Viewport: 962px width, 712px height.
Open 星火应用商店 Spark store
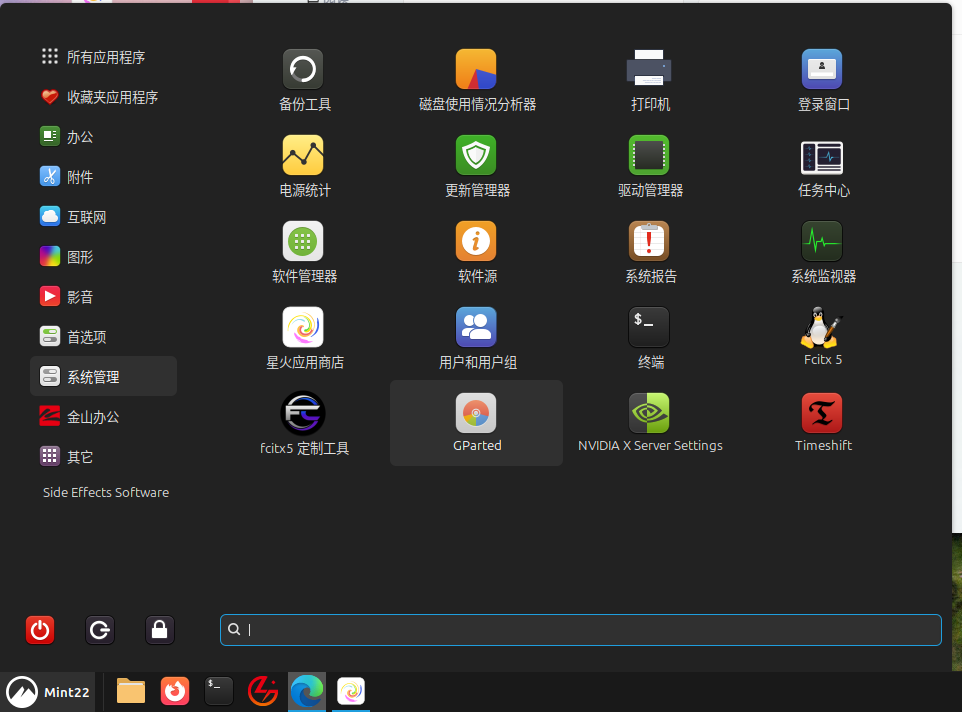pyautogui.click(x=304, y=338)
